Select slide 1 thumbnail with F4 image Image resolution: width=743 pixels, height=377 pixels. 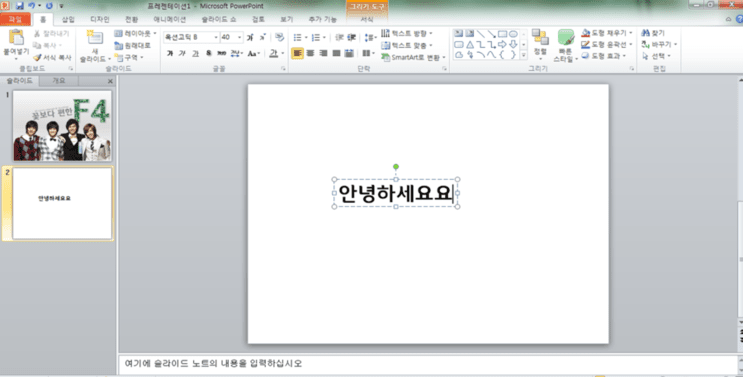point(62,126)
